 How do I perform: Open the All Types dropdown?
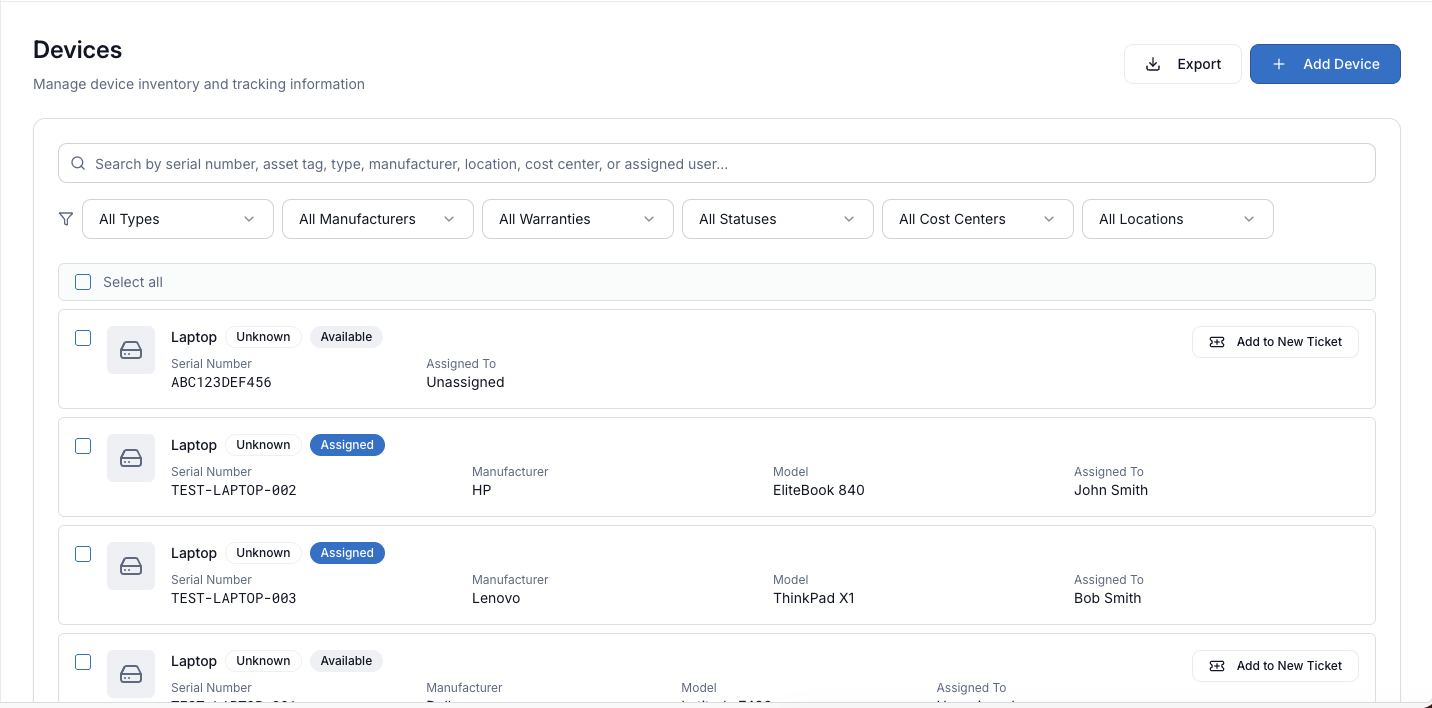178,219
